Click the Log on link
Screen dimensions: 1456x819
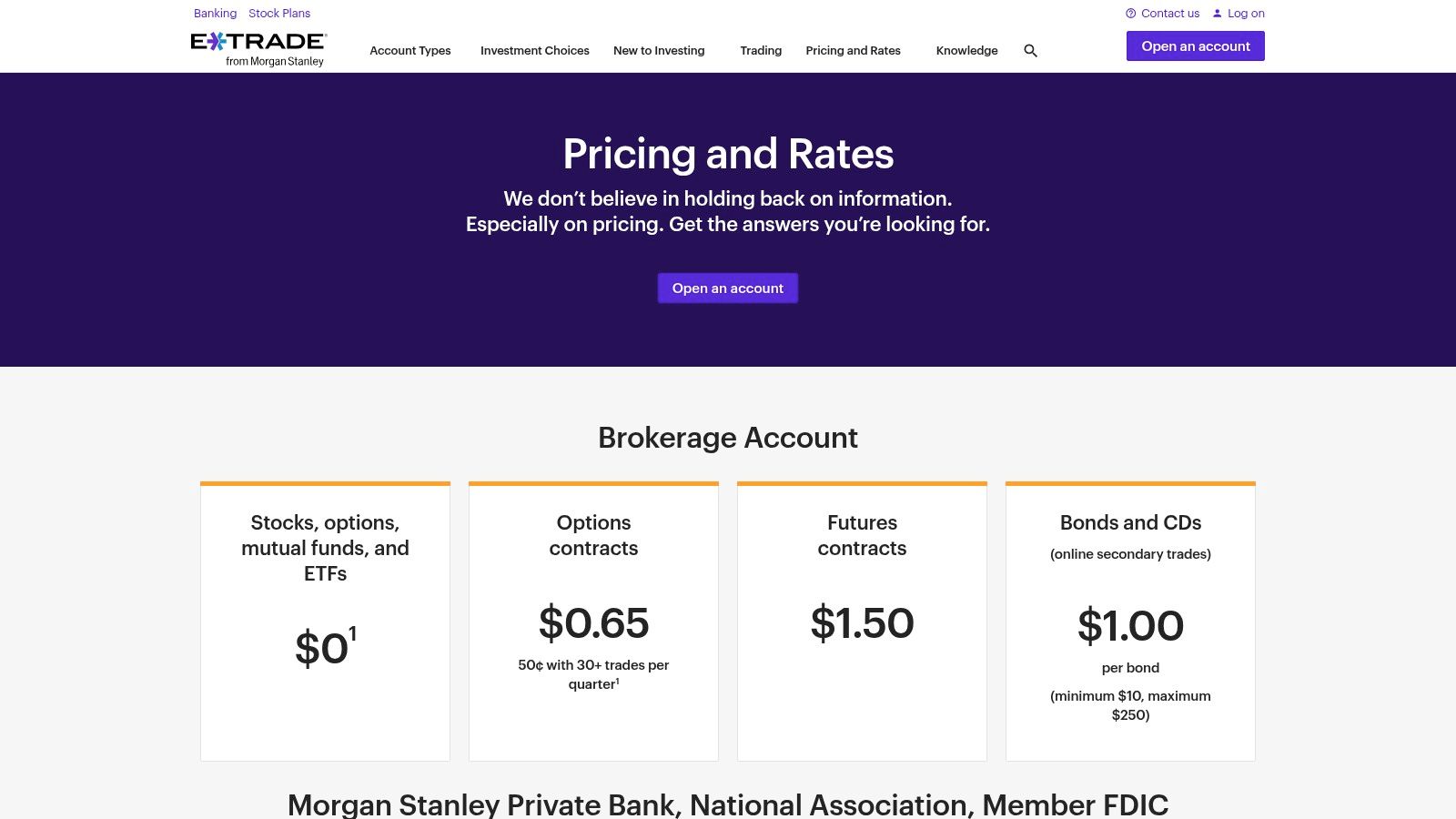[1246, 13]
